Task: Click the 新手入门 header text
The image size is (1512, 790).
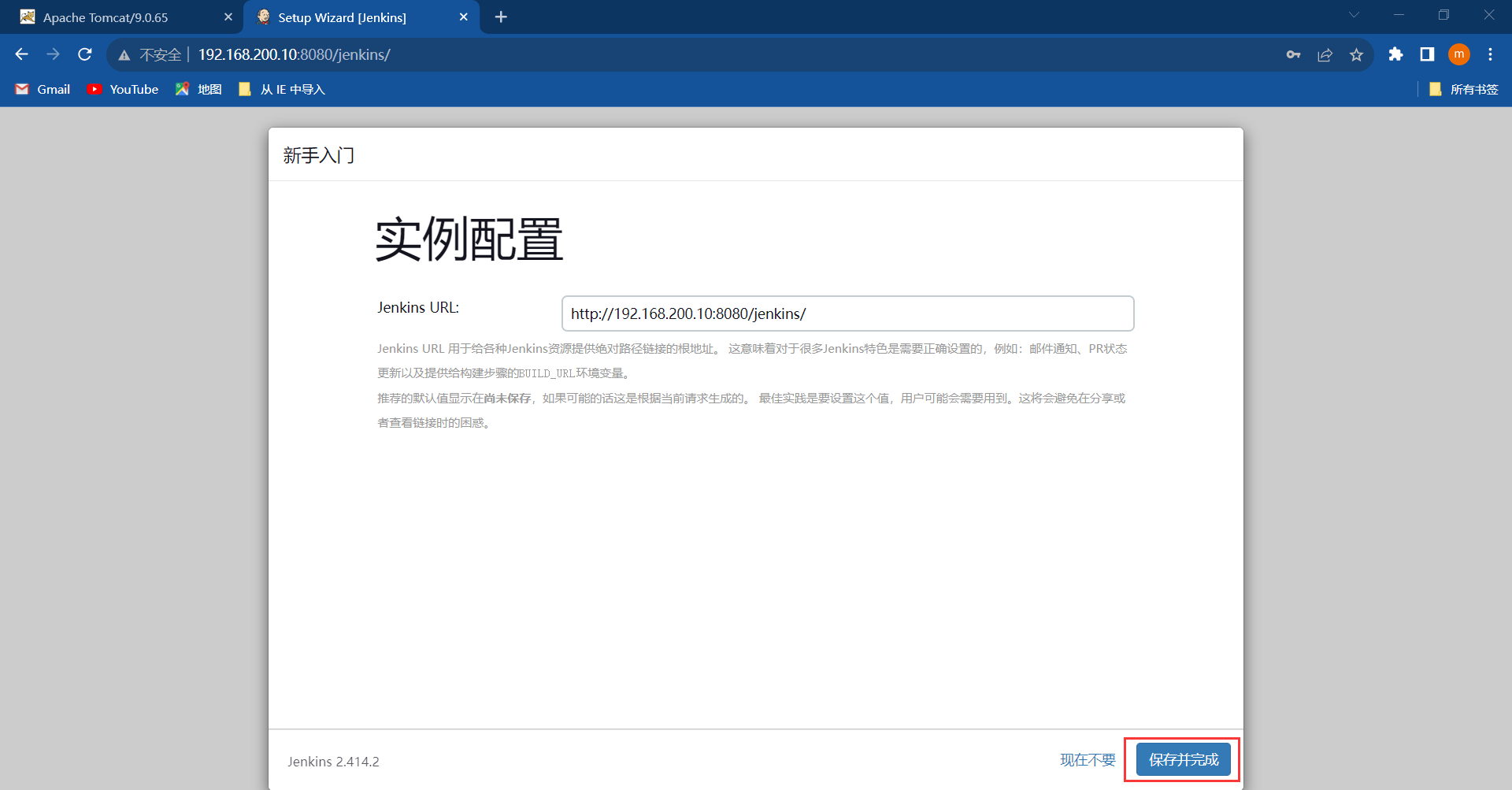Action: coord(319,155)
